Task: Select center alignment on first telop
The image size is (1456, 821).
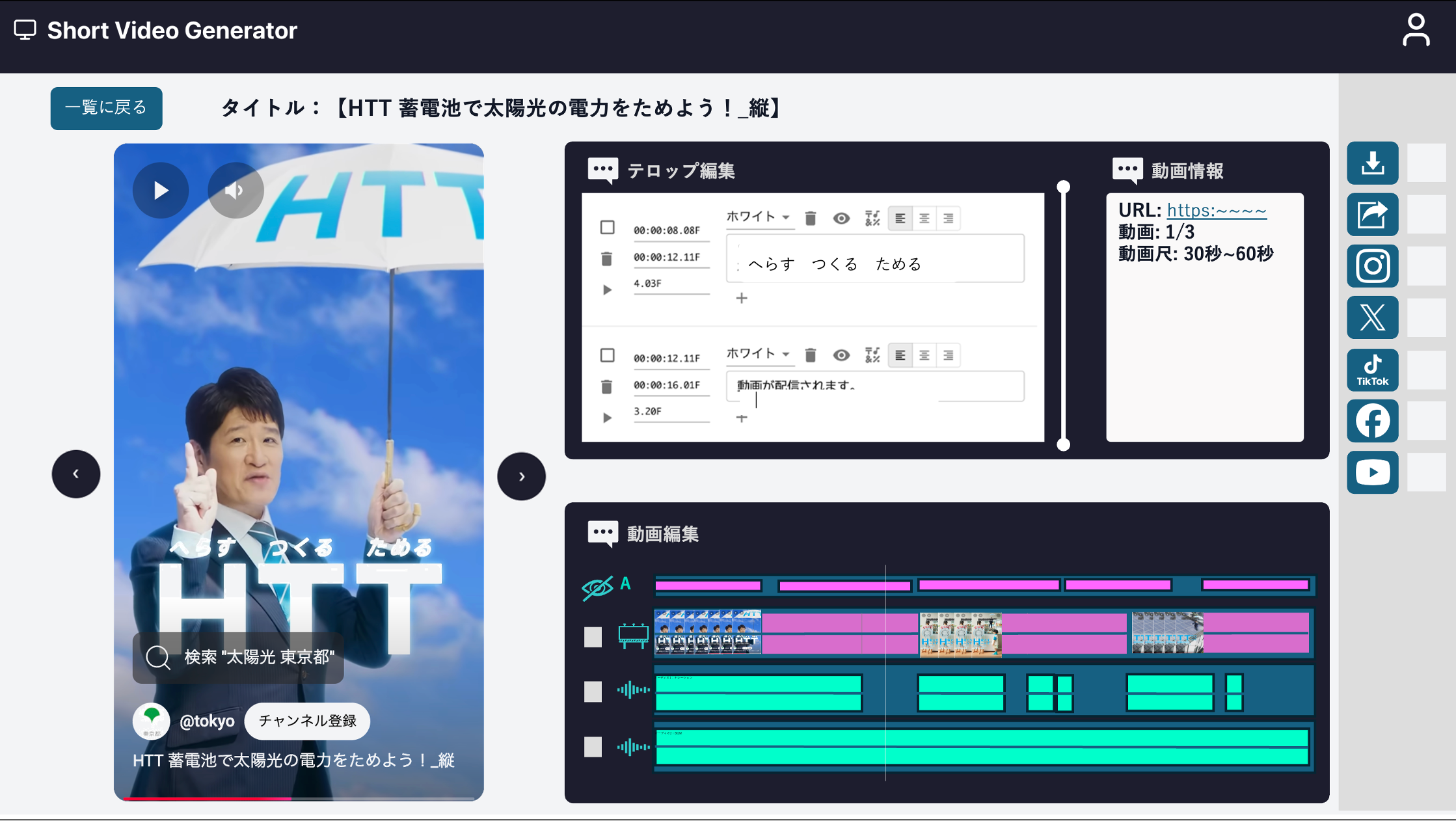Action: (924, 219)
